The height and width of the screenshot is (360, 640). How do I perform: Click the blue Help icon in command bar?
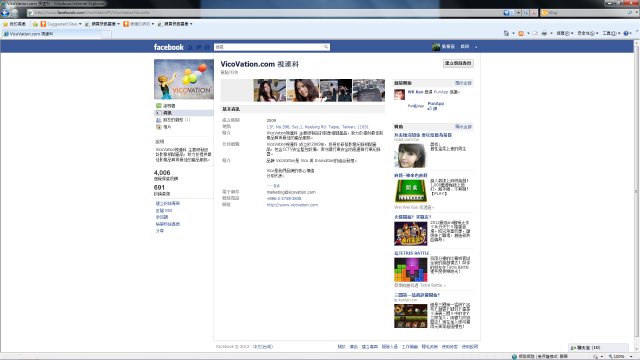627,33
